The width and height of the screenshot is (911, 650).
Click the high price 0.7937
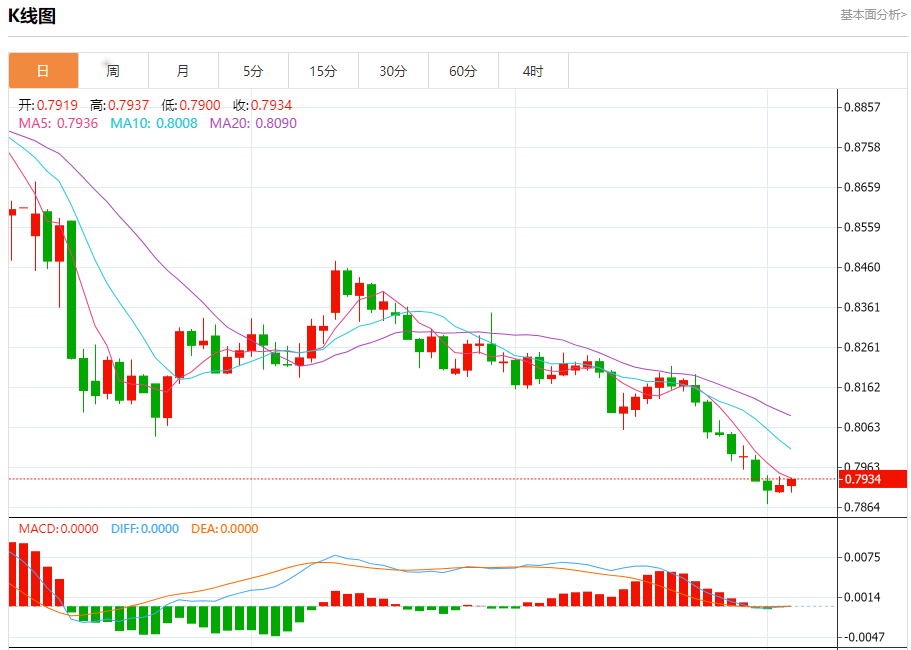point(128,105)
